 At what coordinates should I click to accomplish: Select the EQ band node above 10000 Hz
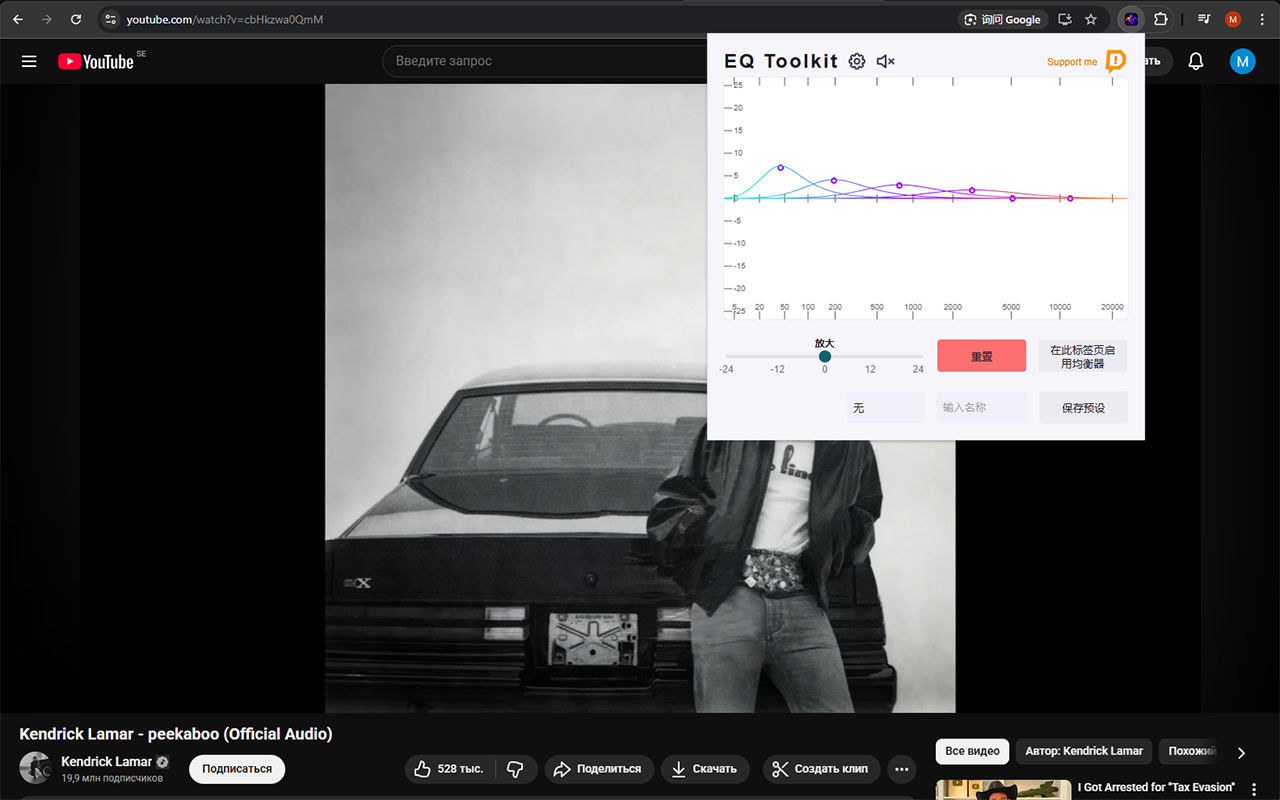click(x=1070, y=198)
